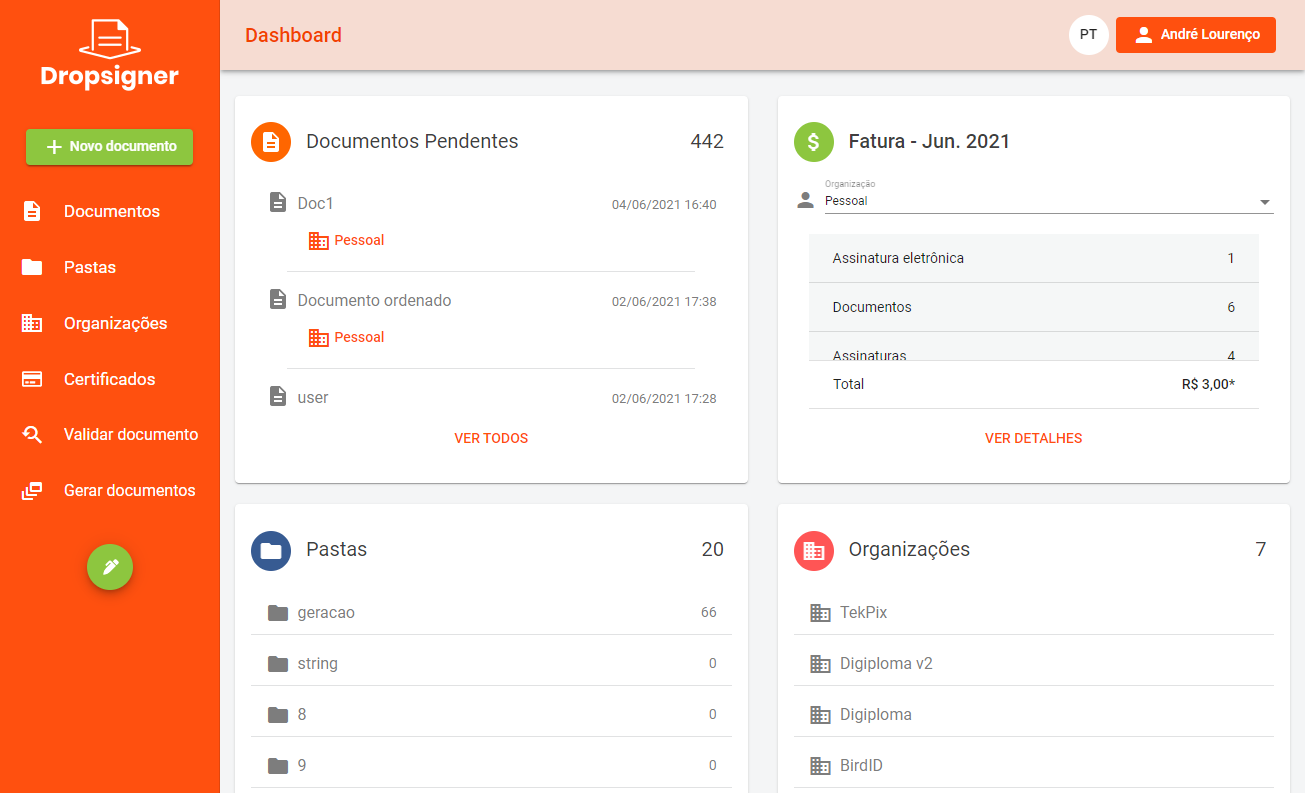Open the geracao folder row
This screenshot has width=1305, height=793.
click(491, 613)
